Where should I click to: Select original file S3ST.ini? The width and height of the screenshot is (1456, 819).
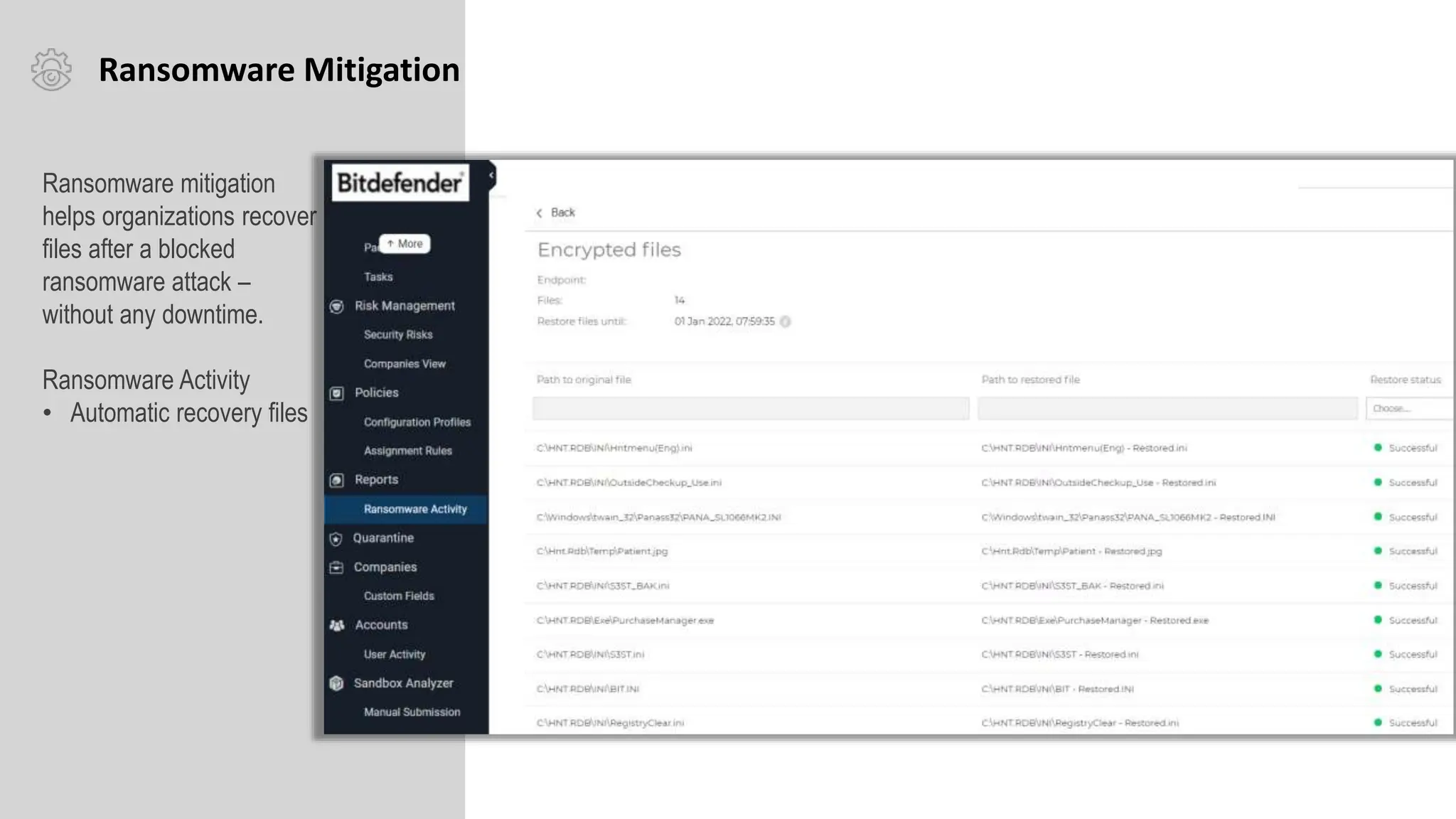(x=590, y=655)
